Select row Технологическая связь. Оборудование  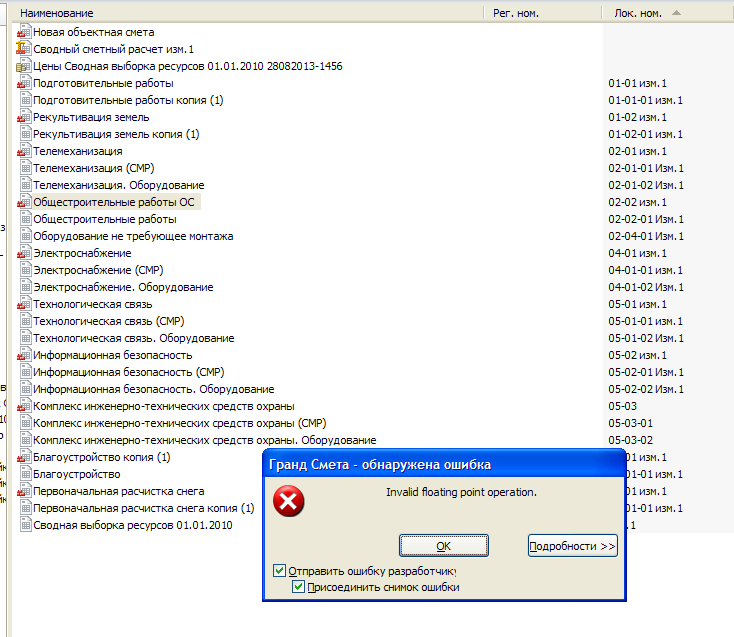[133, 338]
